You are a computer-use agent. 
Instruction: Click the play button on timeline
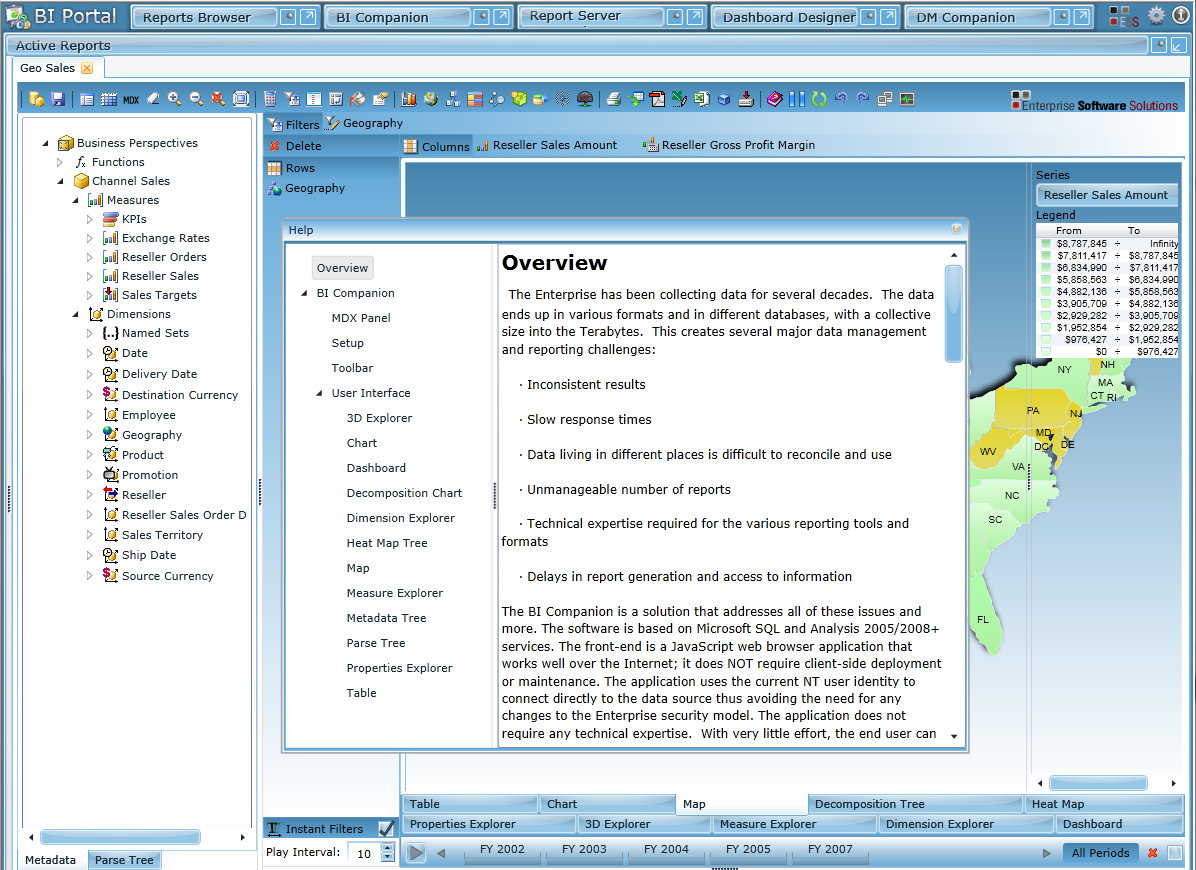click(x=415, y=852)
